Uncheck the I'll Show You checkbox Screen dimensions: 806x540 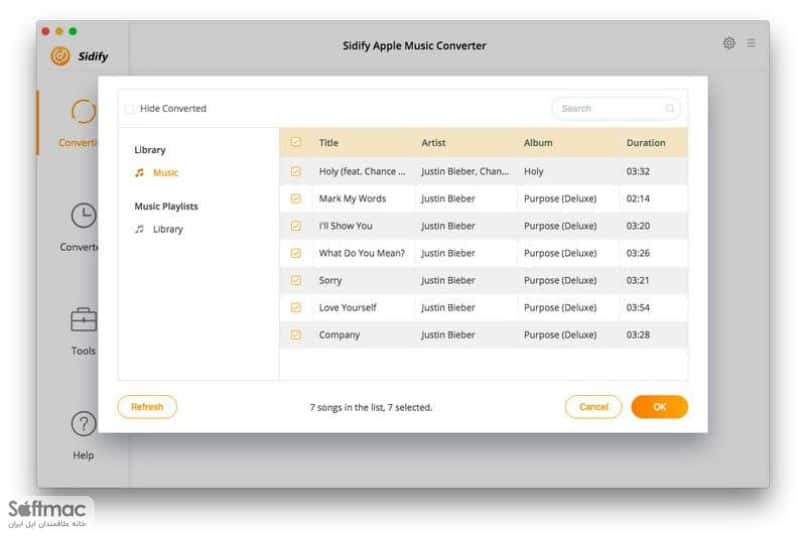pos(296,226)
